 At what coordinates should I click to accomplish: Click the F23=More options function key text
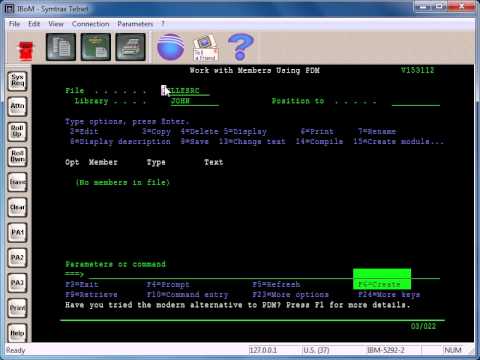click(x=290, y=295)
